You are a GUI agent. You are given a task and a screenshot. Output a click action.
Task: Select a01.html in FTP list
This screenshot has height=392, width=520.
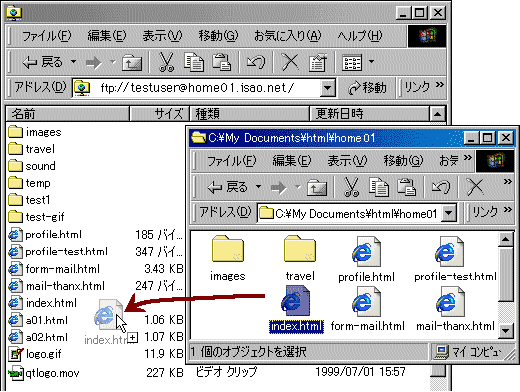[38, 320]
